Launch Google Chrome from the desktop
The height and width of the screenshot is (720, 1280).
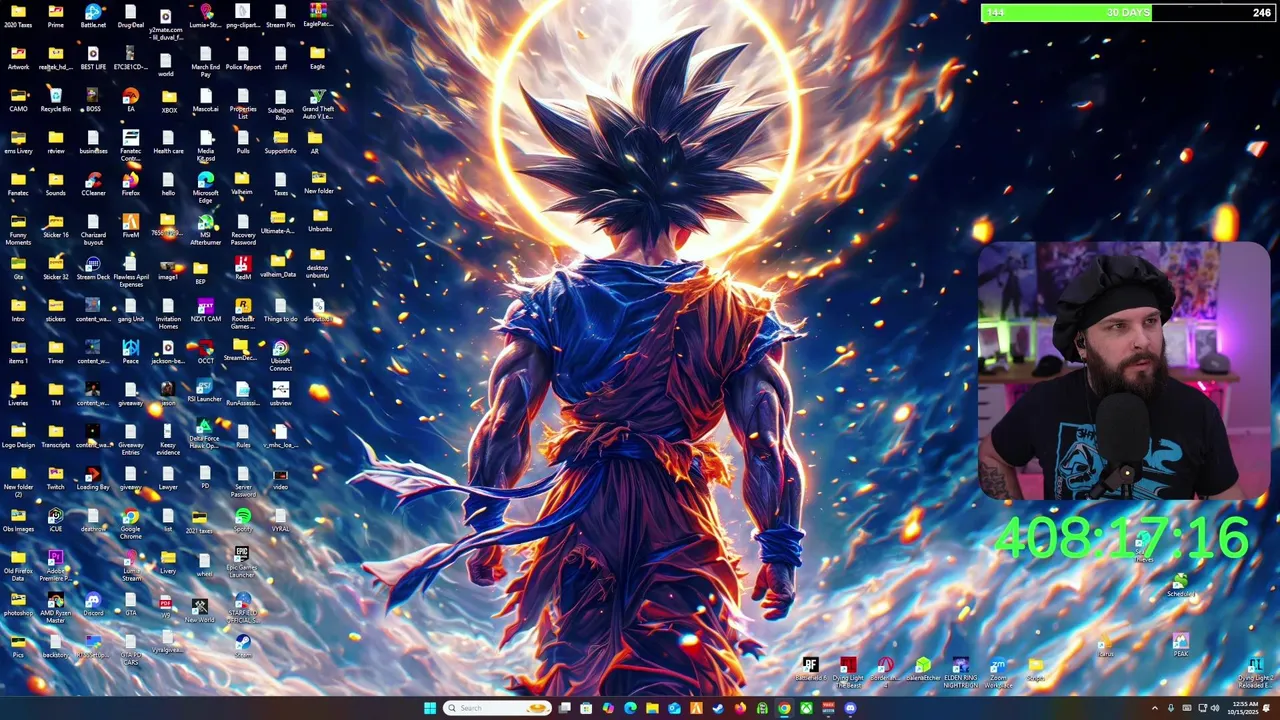[x=131, y=523]
